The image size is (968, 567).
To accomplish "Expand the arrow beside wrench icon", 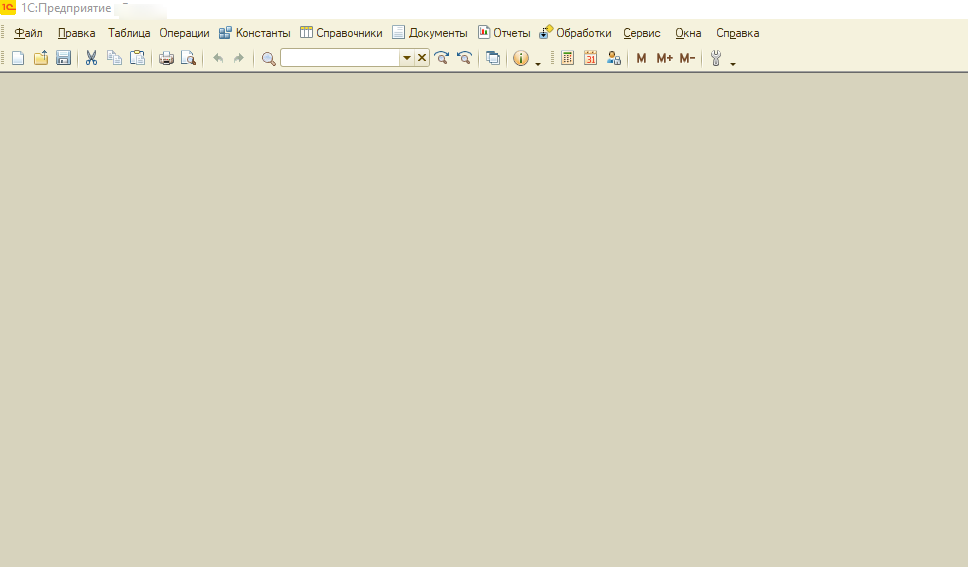I will 733,64.
